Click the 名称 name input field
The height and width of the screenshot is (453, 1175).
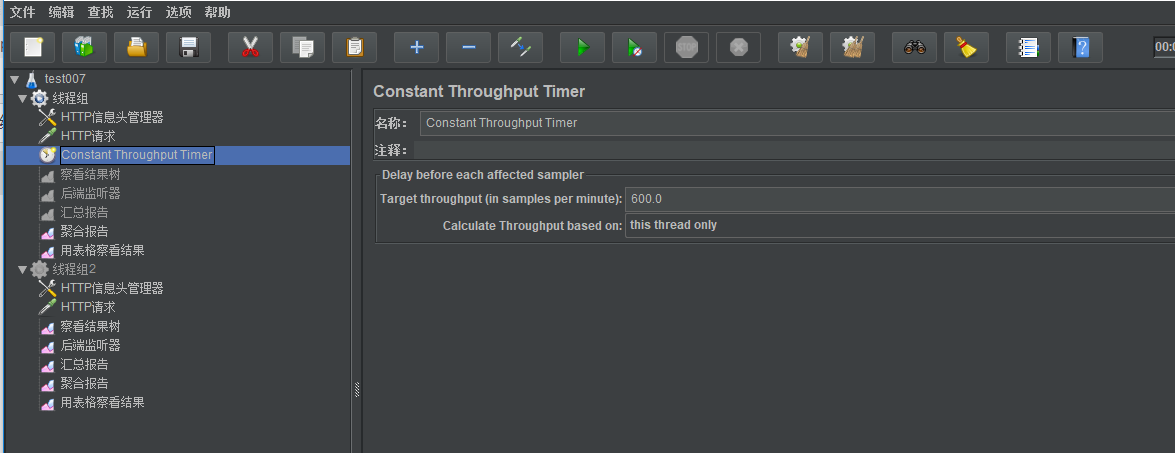[x=797, y=123]
